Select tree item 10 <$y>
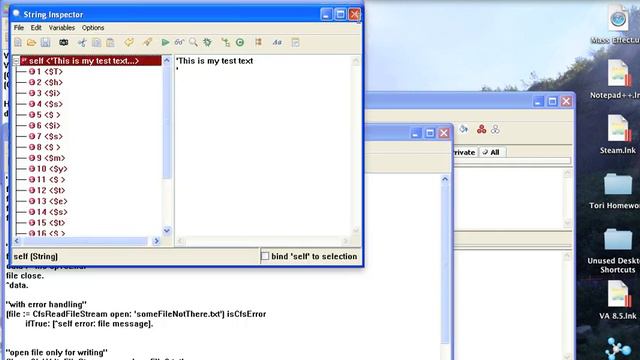The image size is (640, 360). [x=49, y=169]
